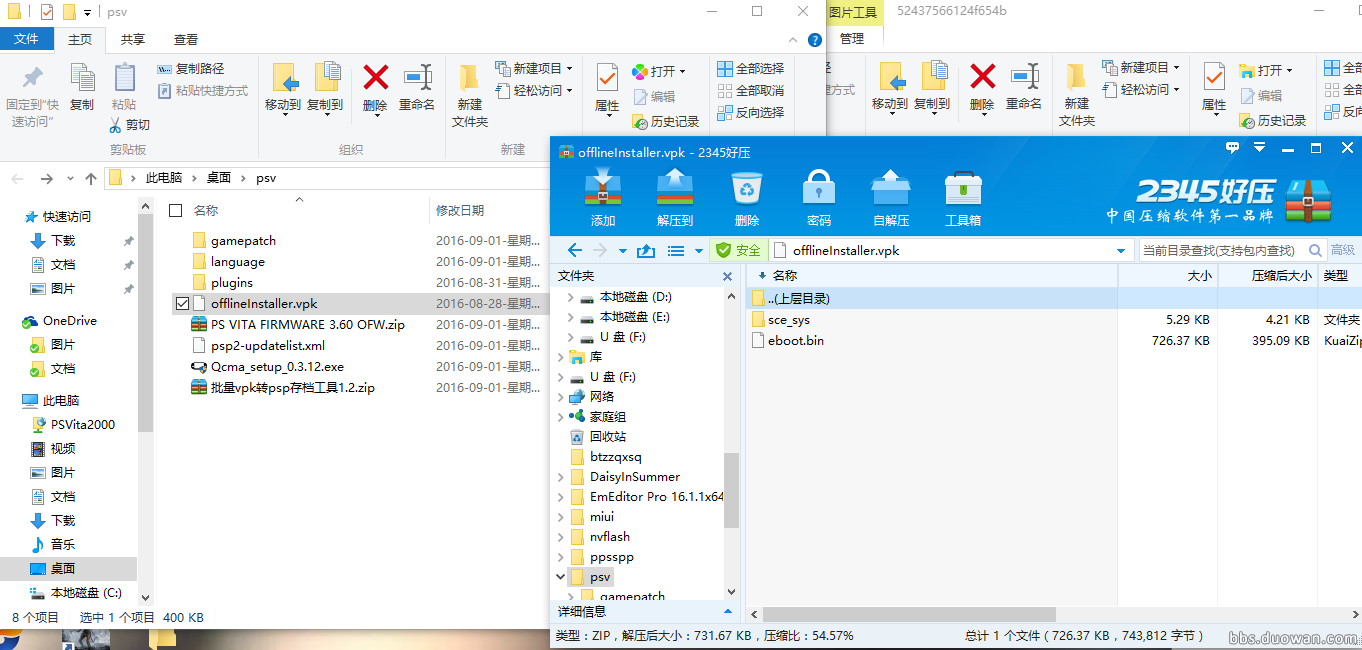Click 复制路径 in psv Explorer ribbon

191,69
